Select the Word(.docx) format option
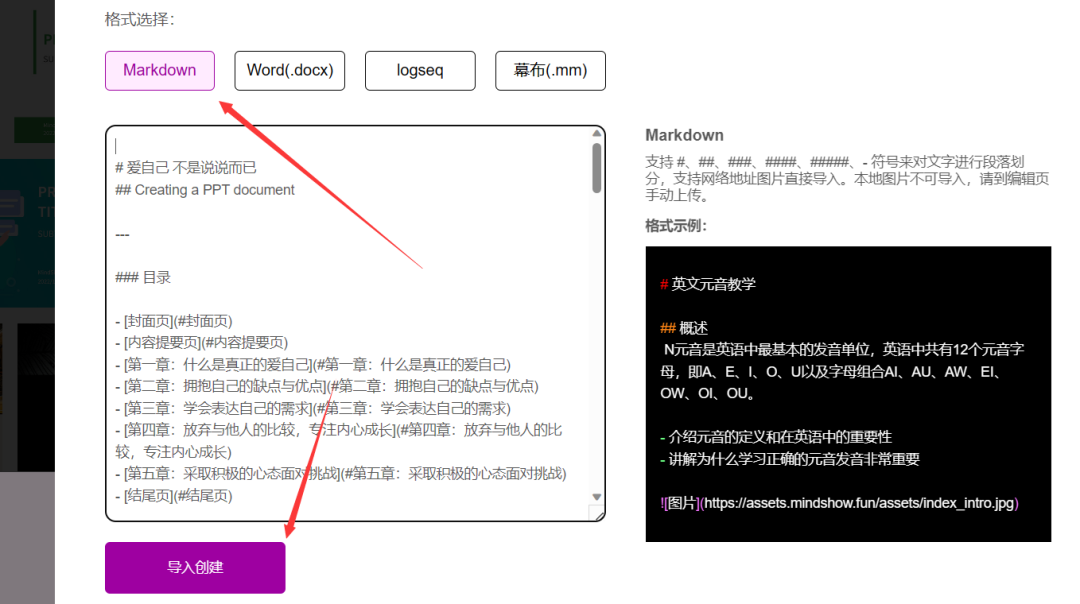This screenshot has height=604, width=1080. click(289, 70)
